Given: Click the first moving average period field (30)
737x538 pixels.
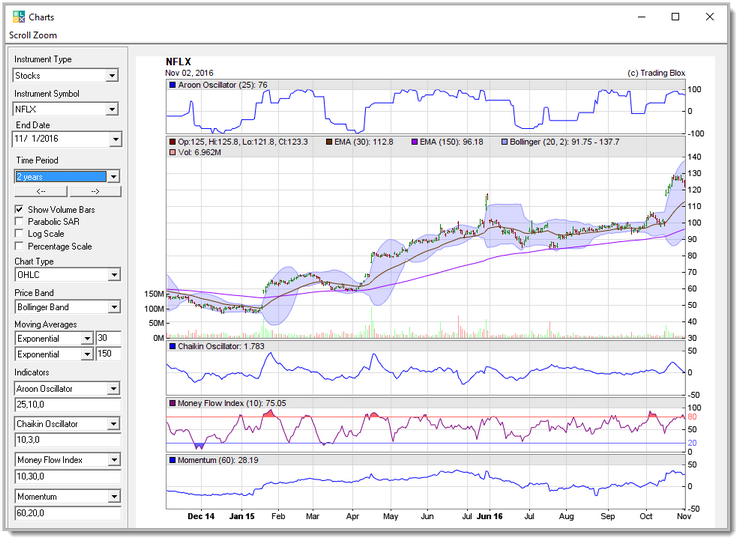Looking at the screenshot, I should click(x=108, y=339).
